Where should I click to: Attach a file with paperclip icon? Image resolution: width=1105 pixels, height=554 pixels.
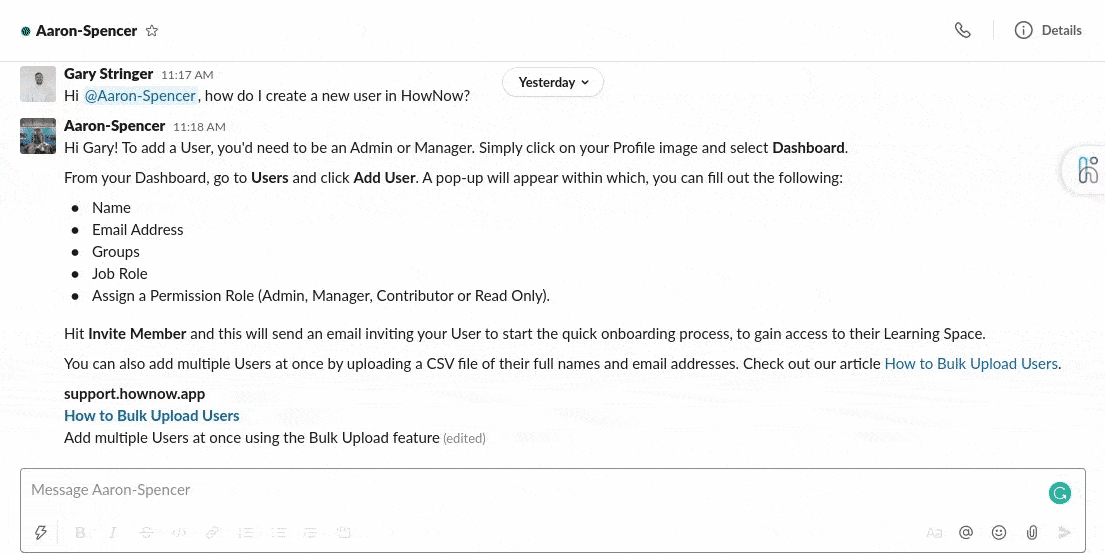coord(1032,533)
